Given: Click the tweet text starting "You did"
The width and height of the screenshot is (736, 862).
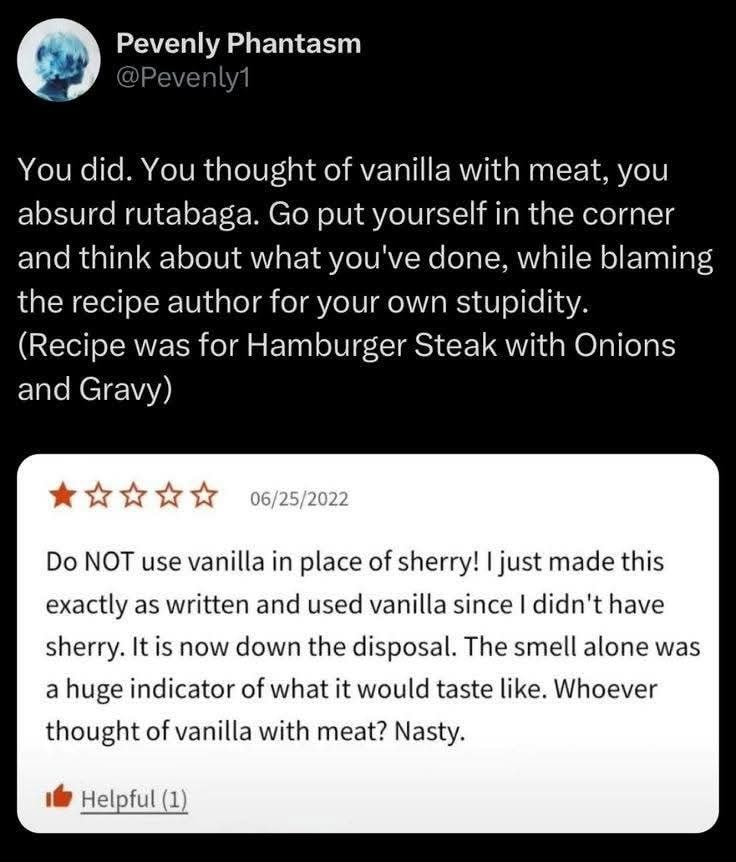Looking at the screenshot, I should [x=365, y=279].
